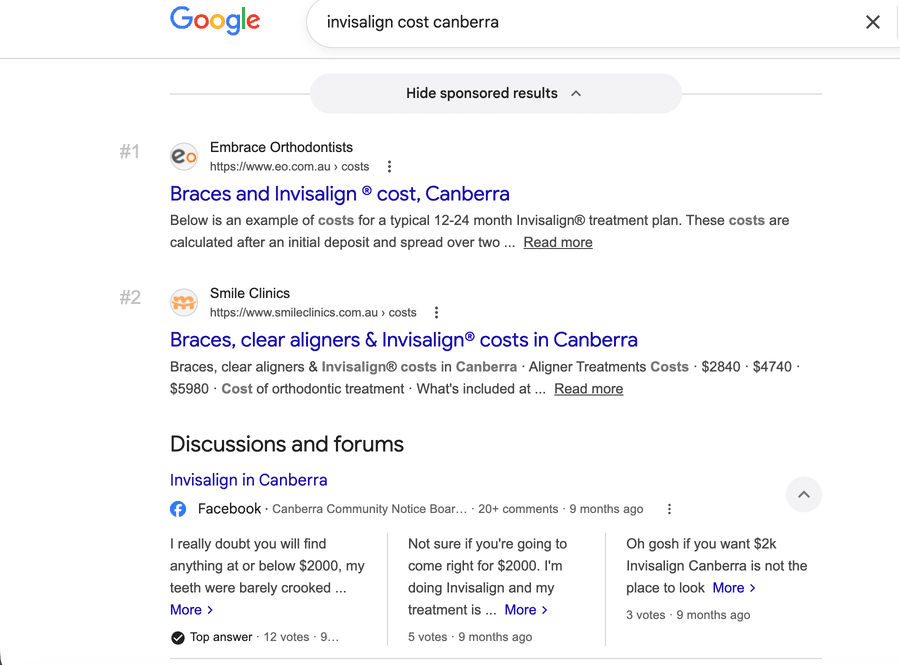The image size is (900, 665).
Task: Open the three-dot menu for Embrace Orthodontists result
Action: coord(389,166)
